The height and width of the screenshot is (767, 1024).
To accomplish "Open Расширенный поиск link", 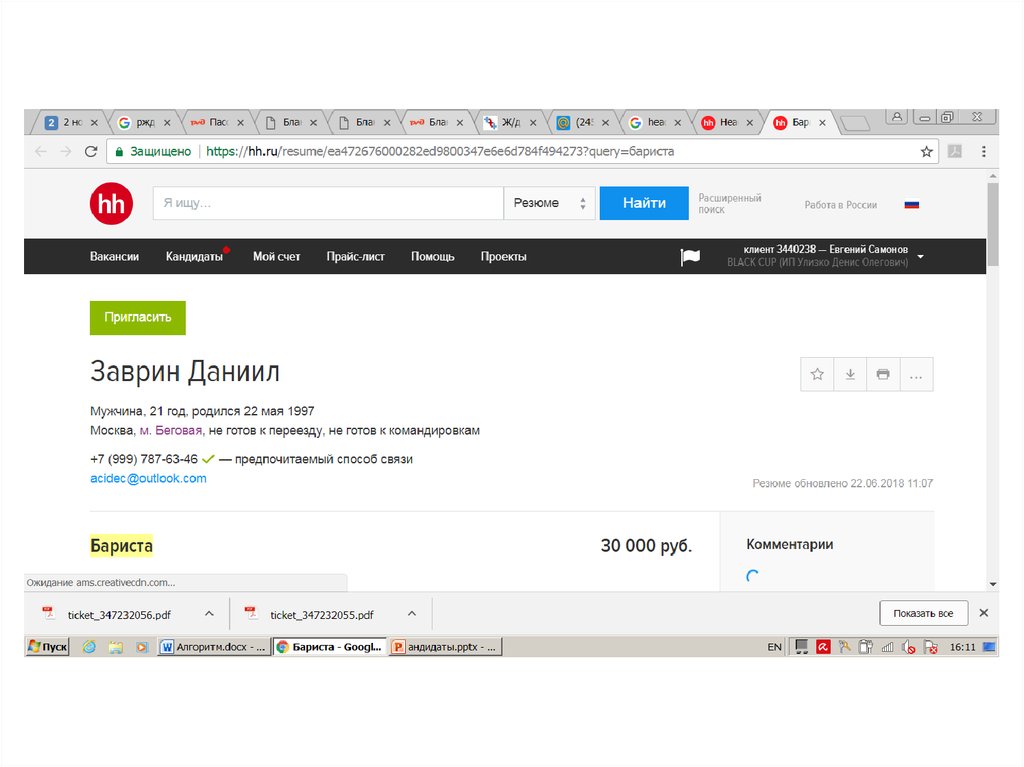I will [x=729, y=203].
